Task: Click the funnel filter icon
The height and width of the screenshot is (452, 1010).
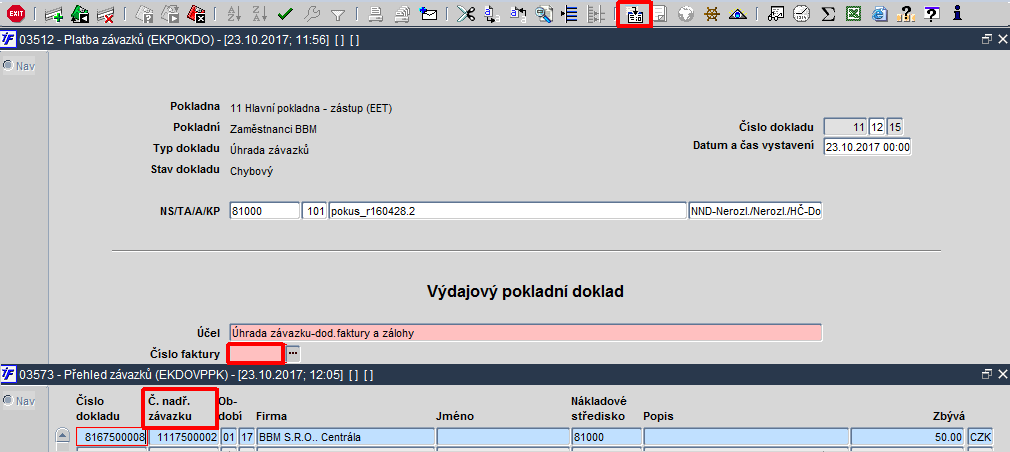Action: [x=337, y=14]
